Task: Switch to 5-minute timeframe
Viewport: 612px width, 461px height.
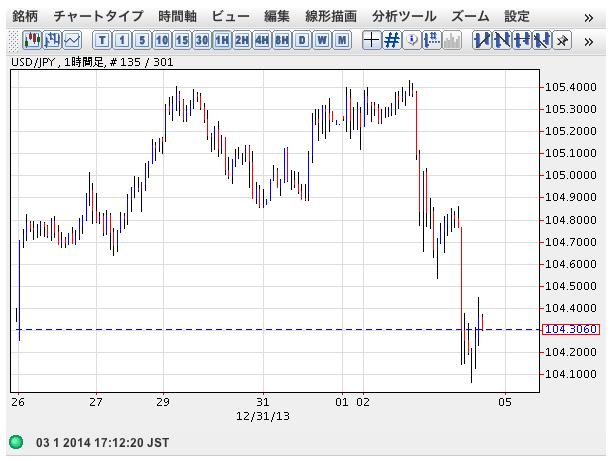Action: click(x=142, y=40)
